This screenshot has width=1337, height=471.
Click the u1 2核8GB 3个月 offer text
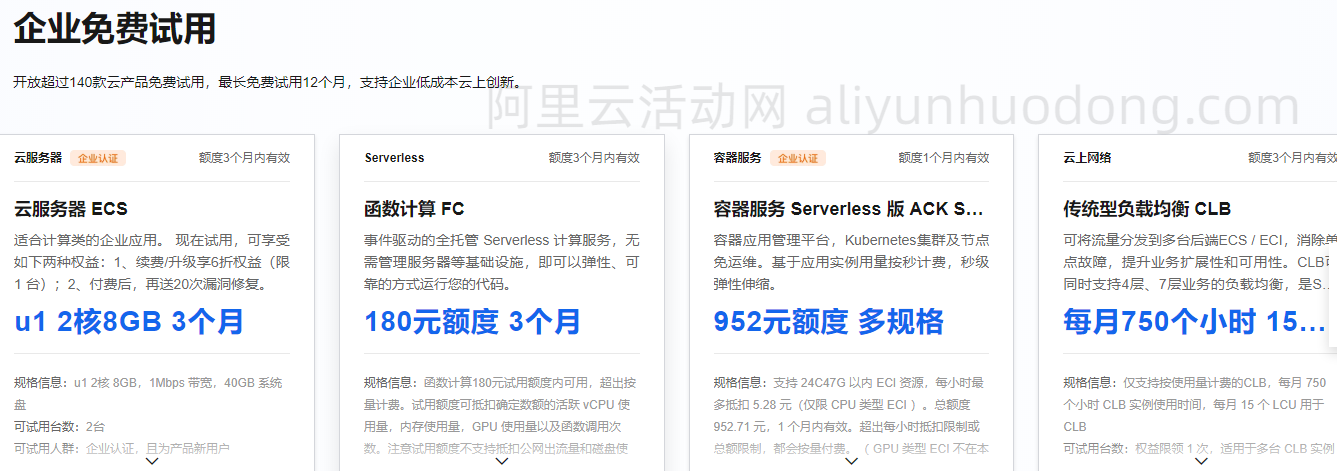pos(129,322)
